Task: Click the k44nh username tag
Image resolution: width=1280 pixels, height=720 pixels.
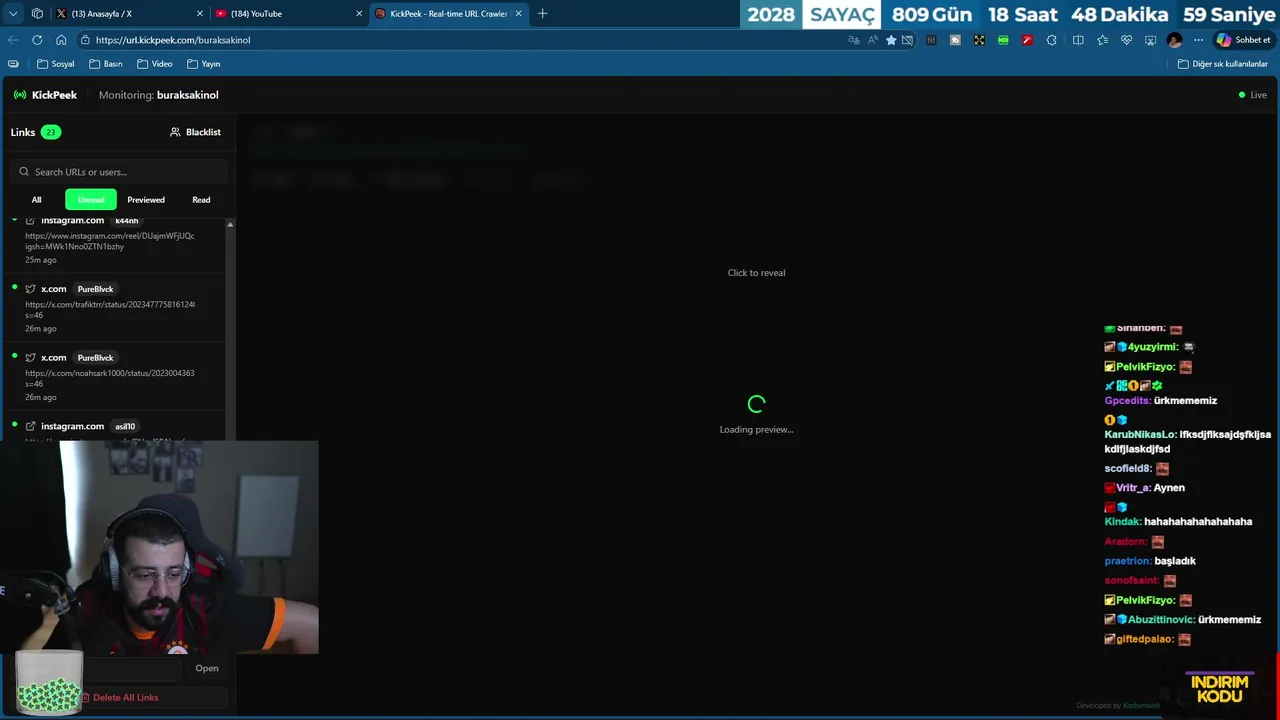Action: click(x=127, y=220)
